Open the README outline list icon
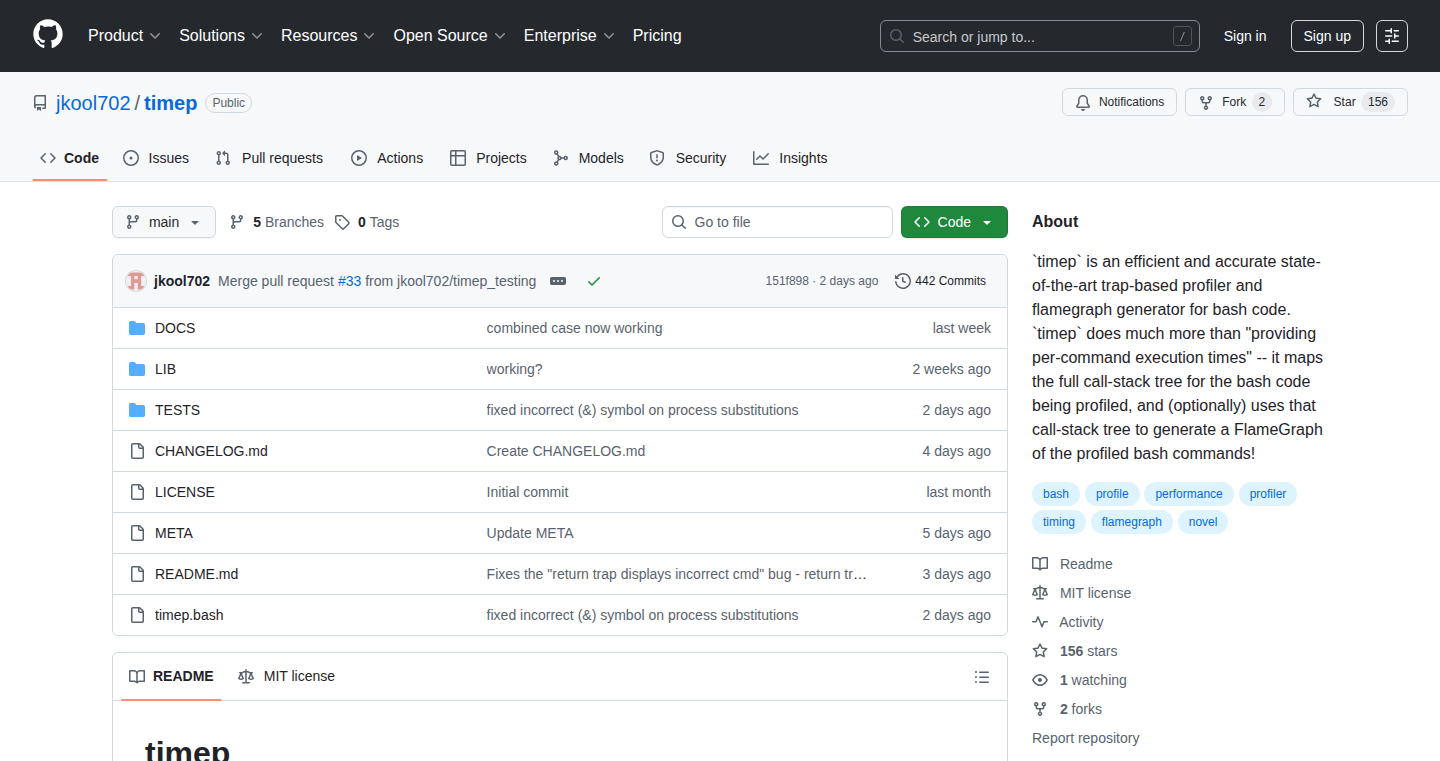 point(982,677)
